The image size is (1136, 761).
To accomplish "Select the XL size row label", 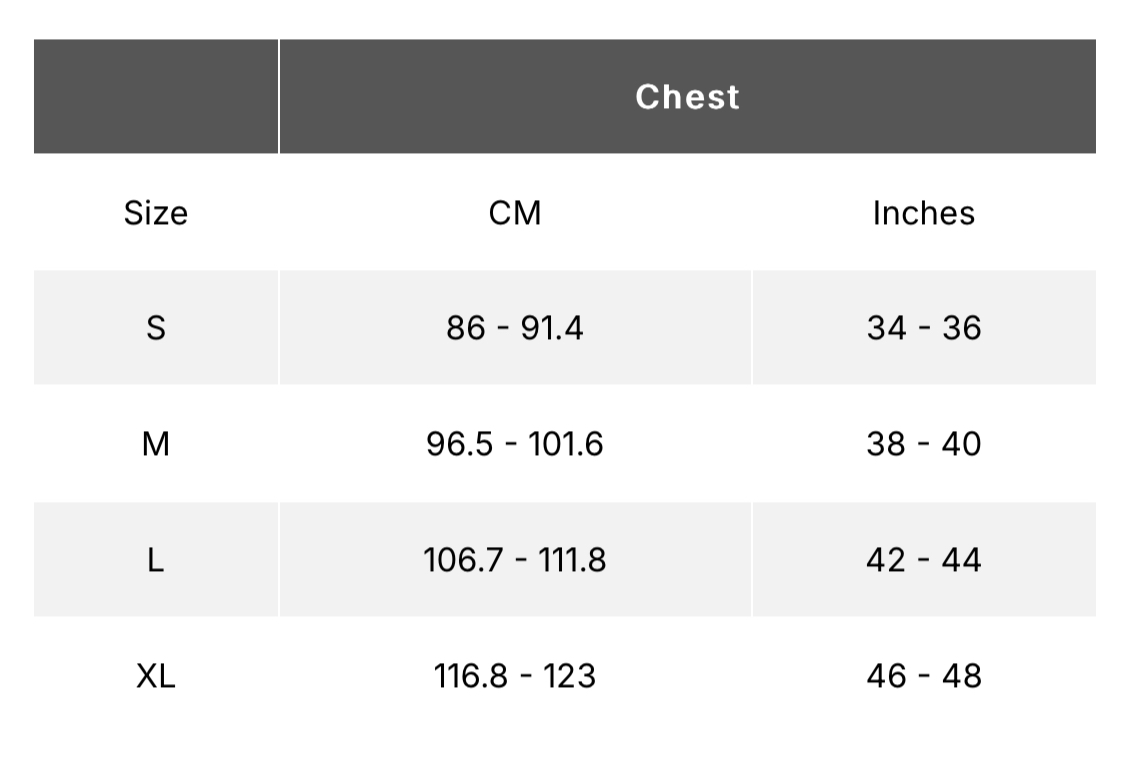I will tap(156, 675).
